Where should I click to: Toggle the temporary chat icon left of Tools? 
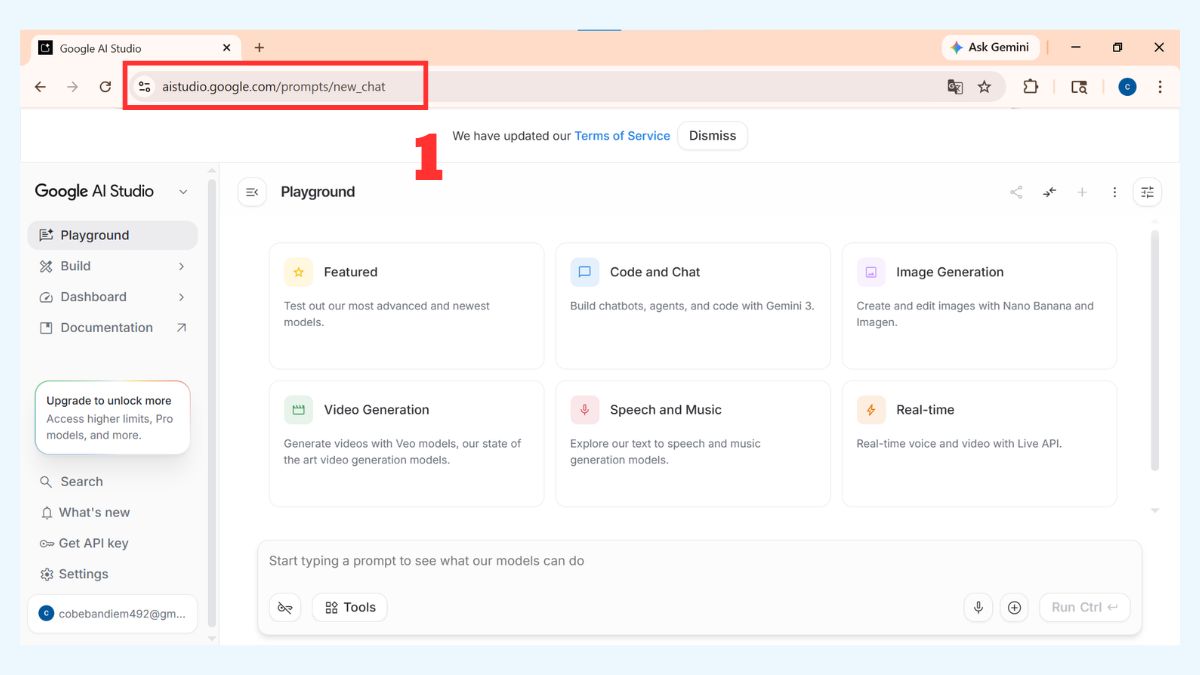point(285,607)
